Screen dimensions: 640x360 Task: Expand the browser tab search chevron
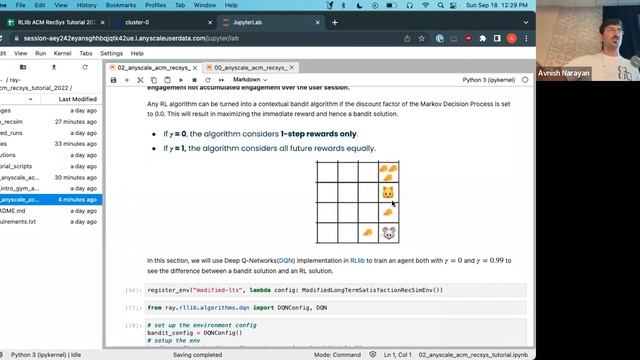[526, 22]
